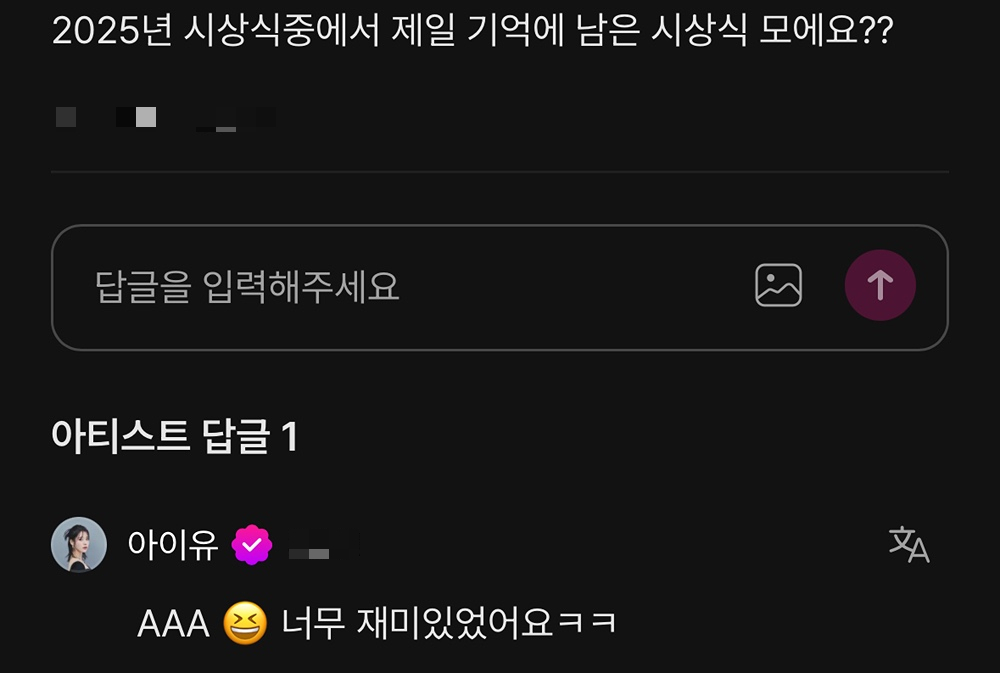Open 아이유's profile picture

click(79, 544)
